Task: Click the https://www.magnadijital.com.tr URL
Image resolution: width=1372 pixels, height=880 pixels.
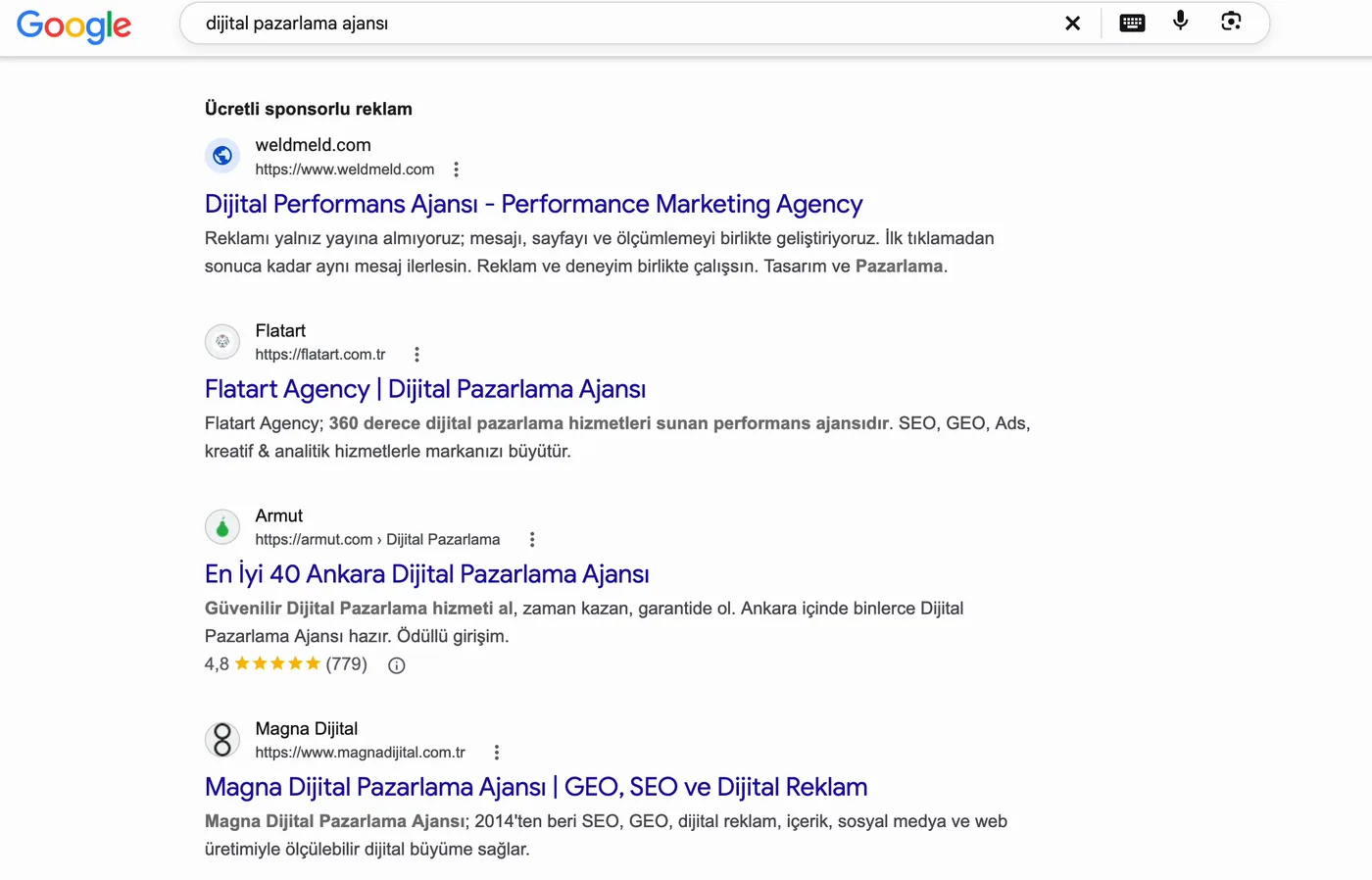Action: tap(361, 753)
